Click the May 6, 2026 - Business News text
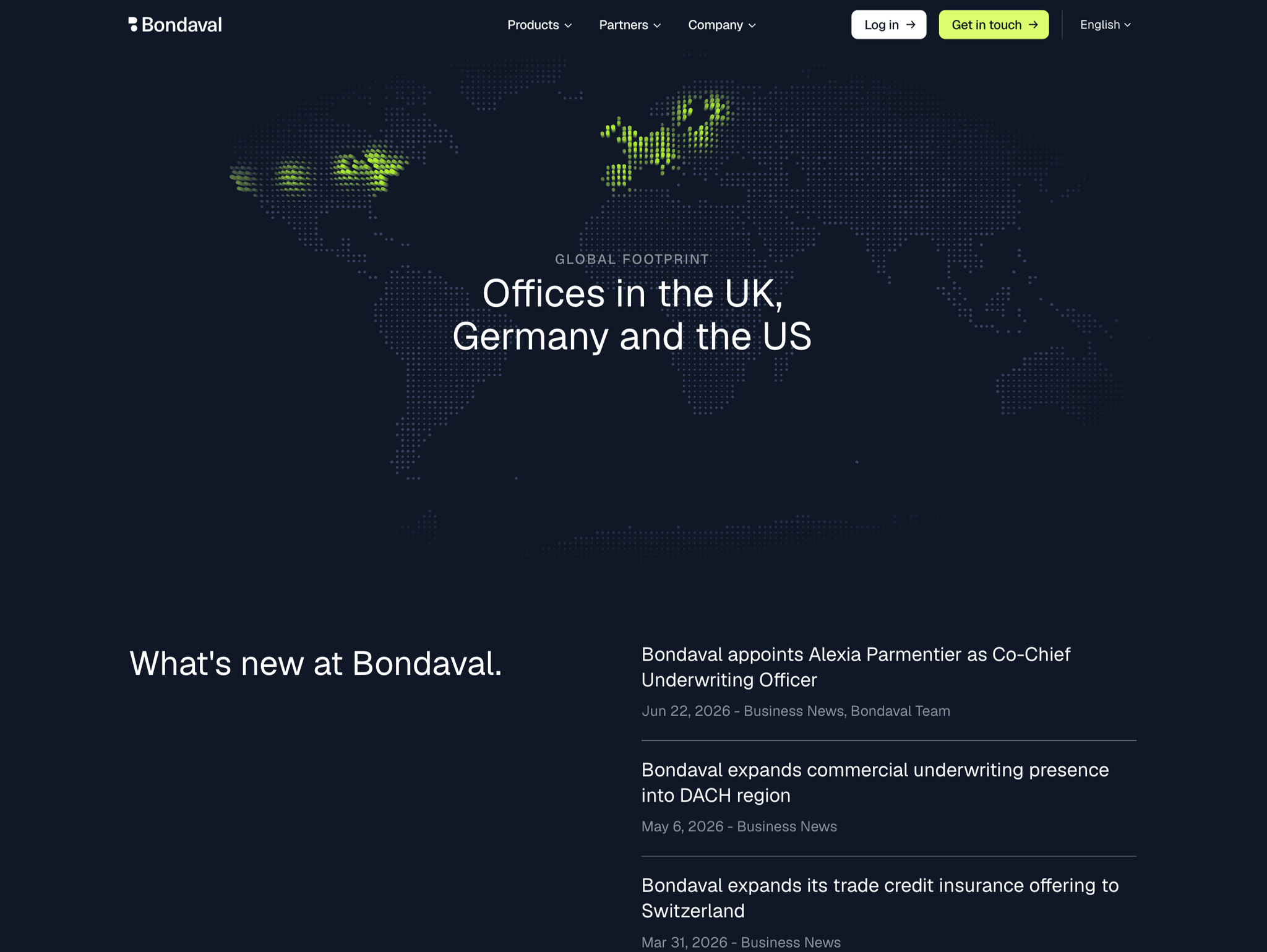 coord(739,827)
